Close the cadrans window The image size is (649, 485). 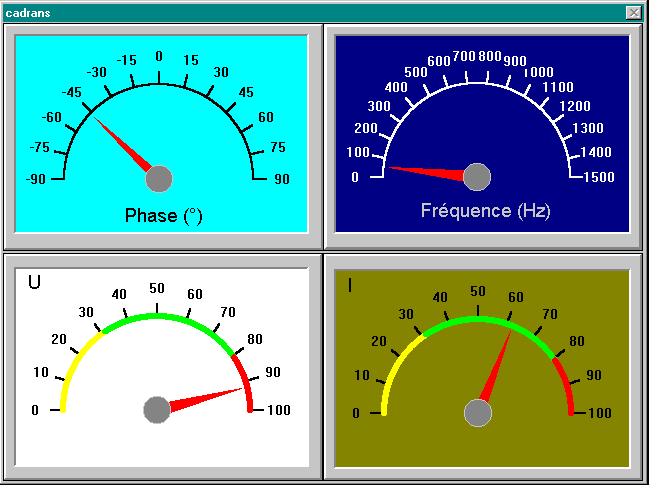coord(634,13)
